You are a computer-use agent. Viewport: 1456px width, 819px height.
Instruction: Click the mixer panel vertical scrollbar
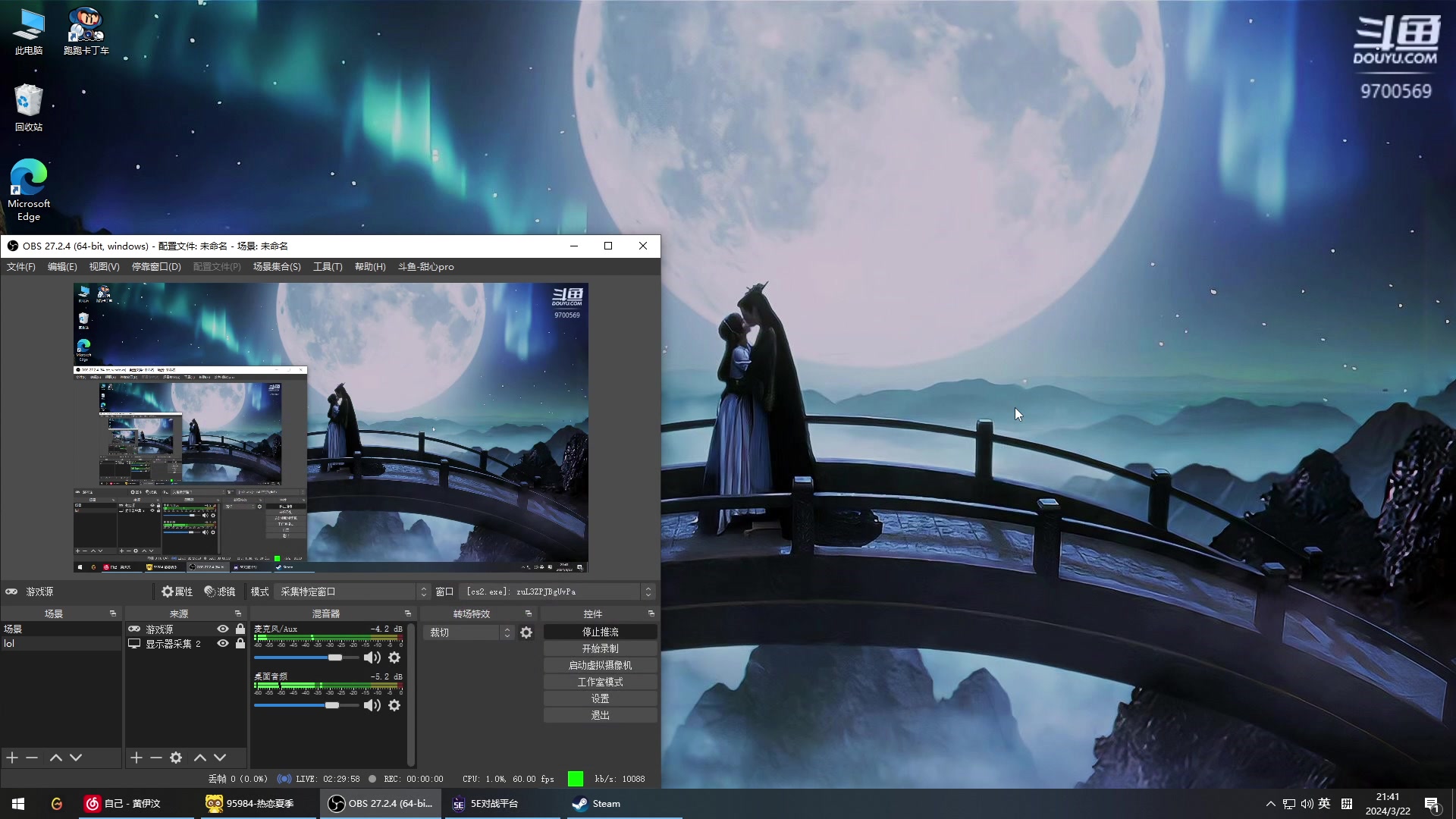coord(411,694)
